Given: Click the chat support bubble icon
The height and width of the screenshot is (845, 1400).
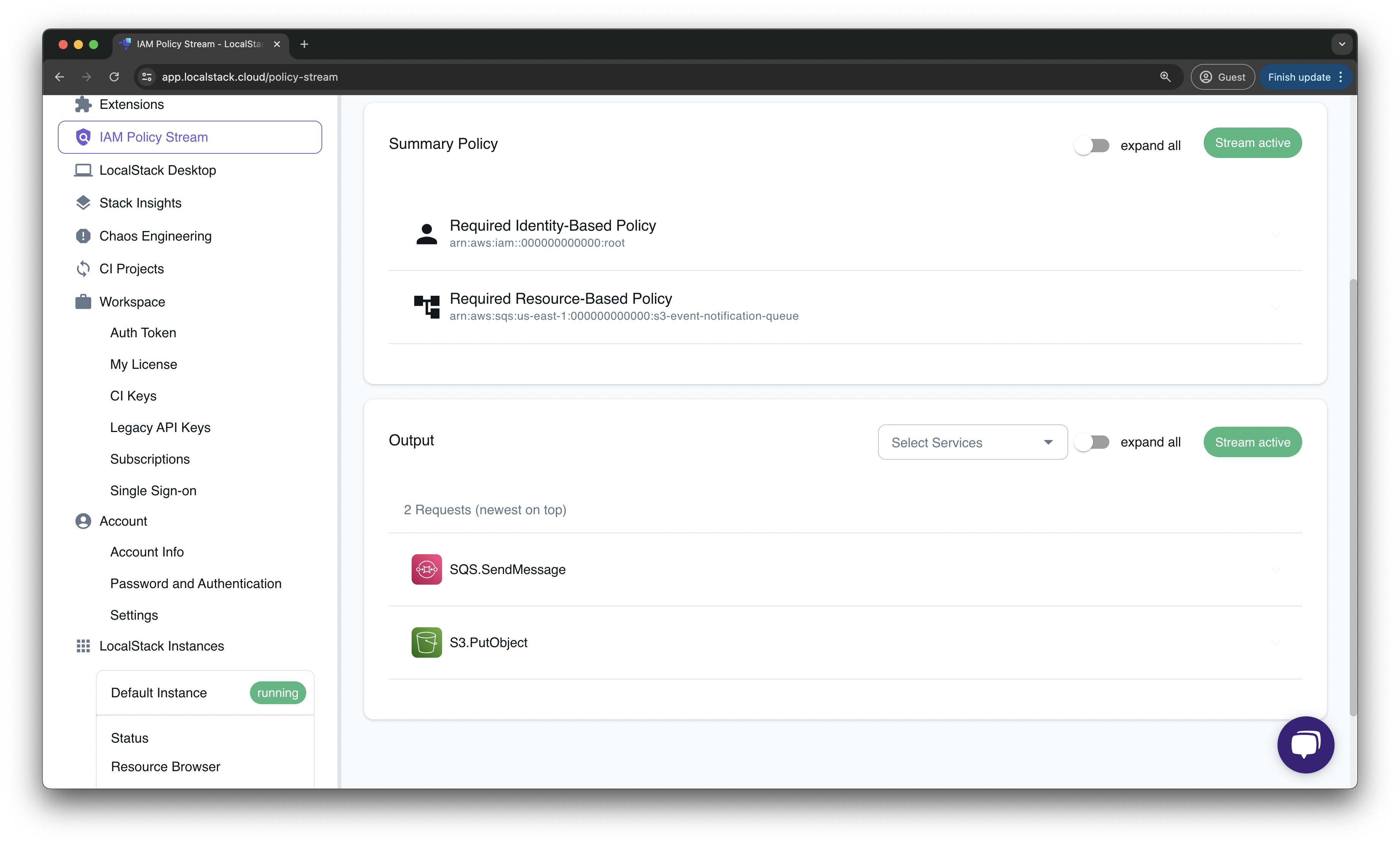Looking at the screenshot, I should point(1304,744).
